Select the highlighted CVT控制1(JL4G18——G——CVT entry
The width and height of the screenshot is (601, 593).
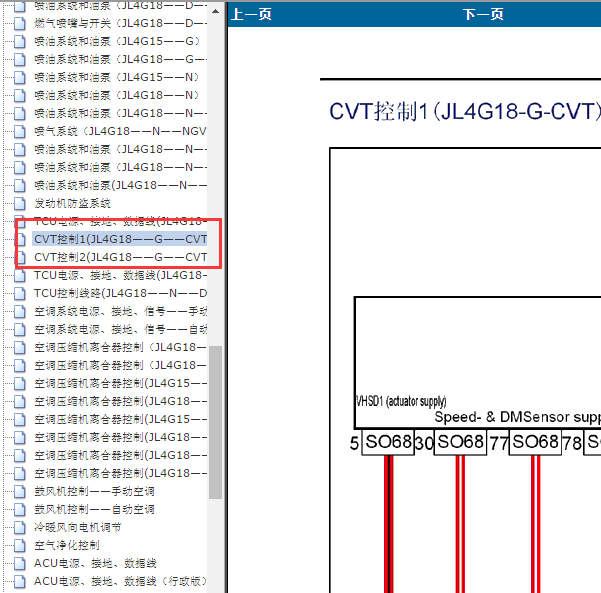point(120,239)
